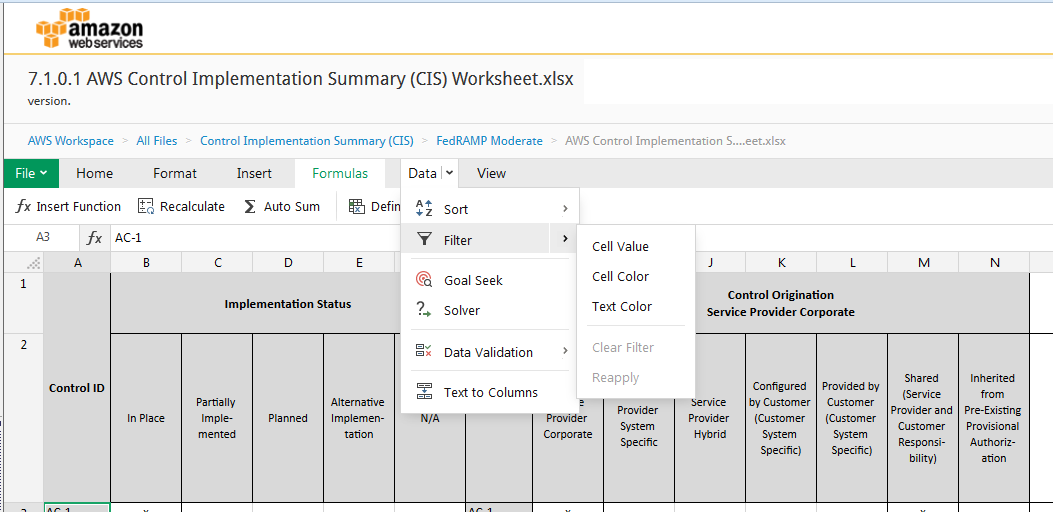
Task: Click the Alternative Implementation cell
Action: (x=359, y=417)
